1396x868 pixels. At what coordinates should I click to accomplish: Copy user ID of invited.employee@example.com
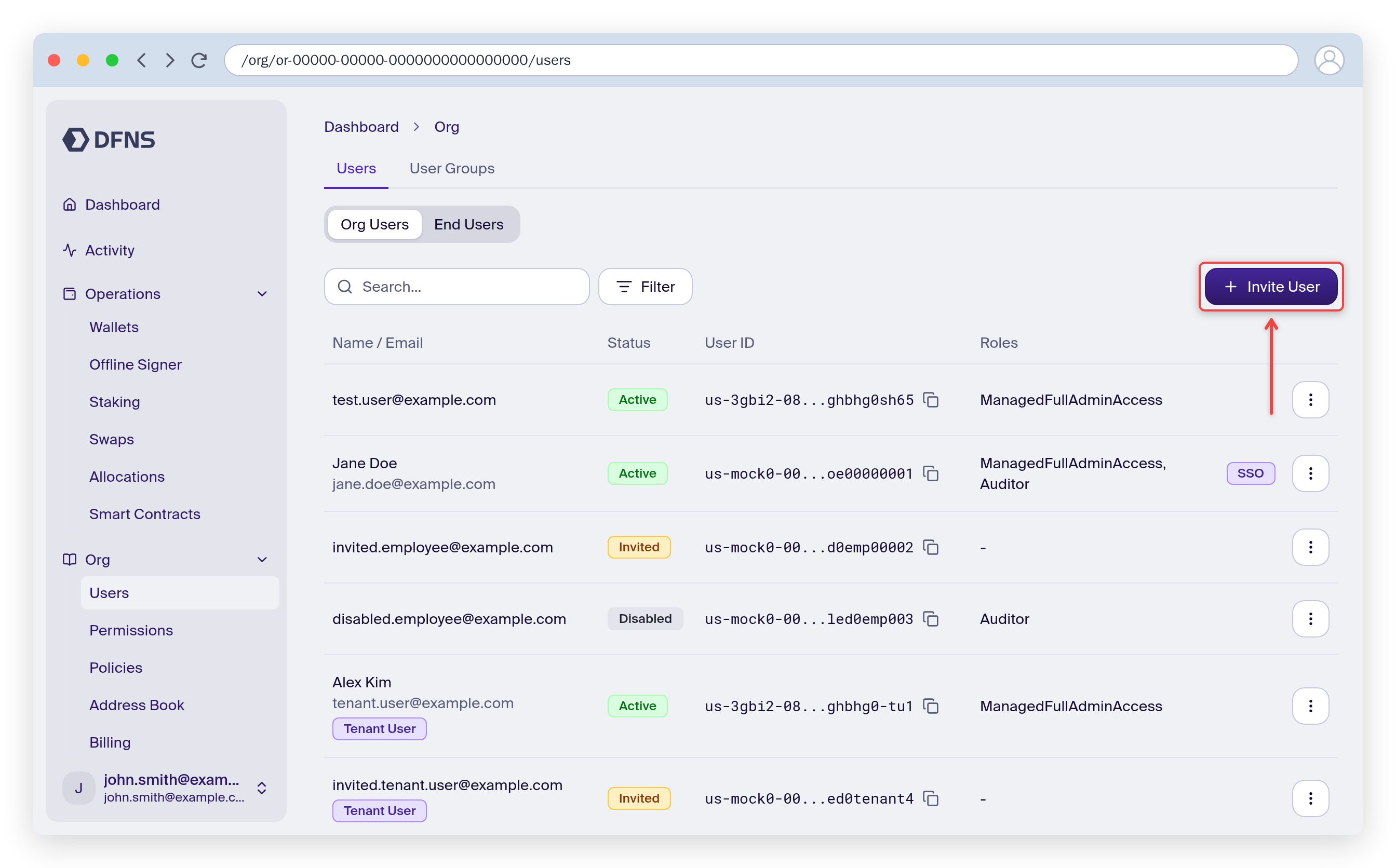point(930,547)
